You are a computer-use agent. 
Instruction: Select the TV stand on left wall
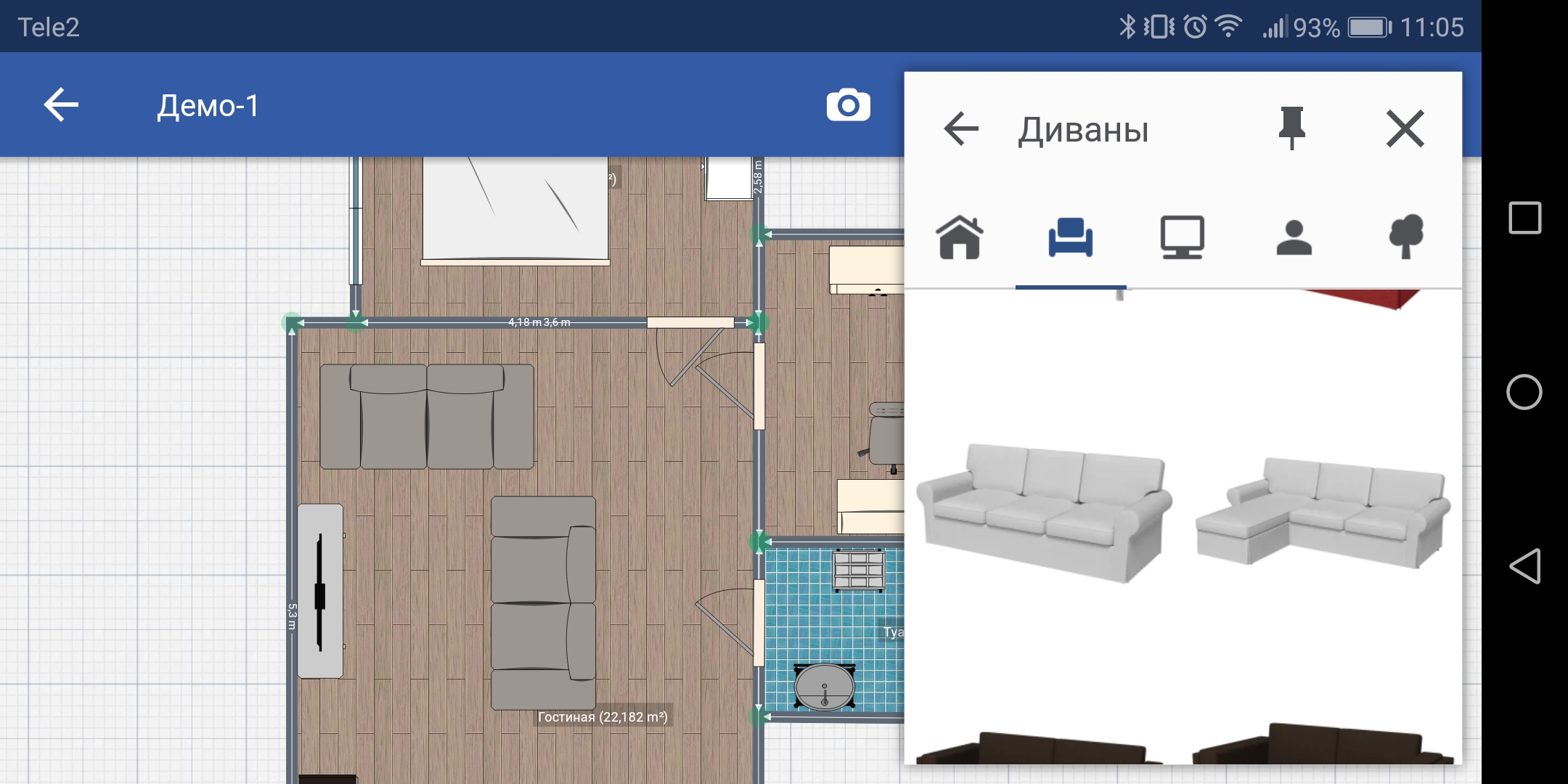(x=320, y=591)
